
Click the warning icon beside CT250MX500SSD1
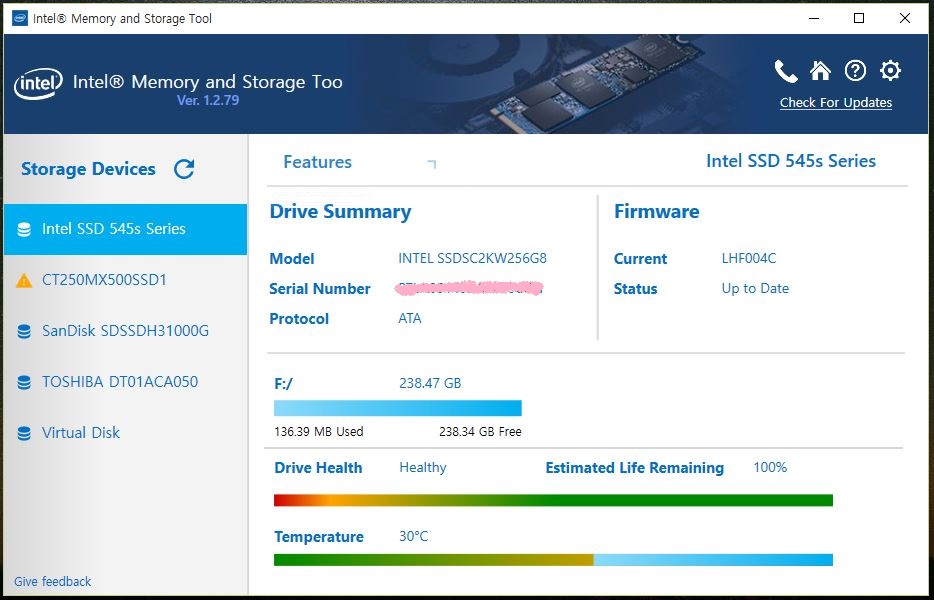(24, 280)
